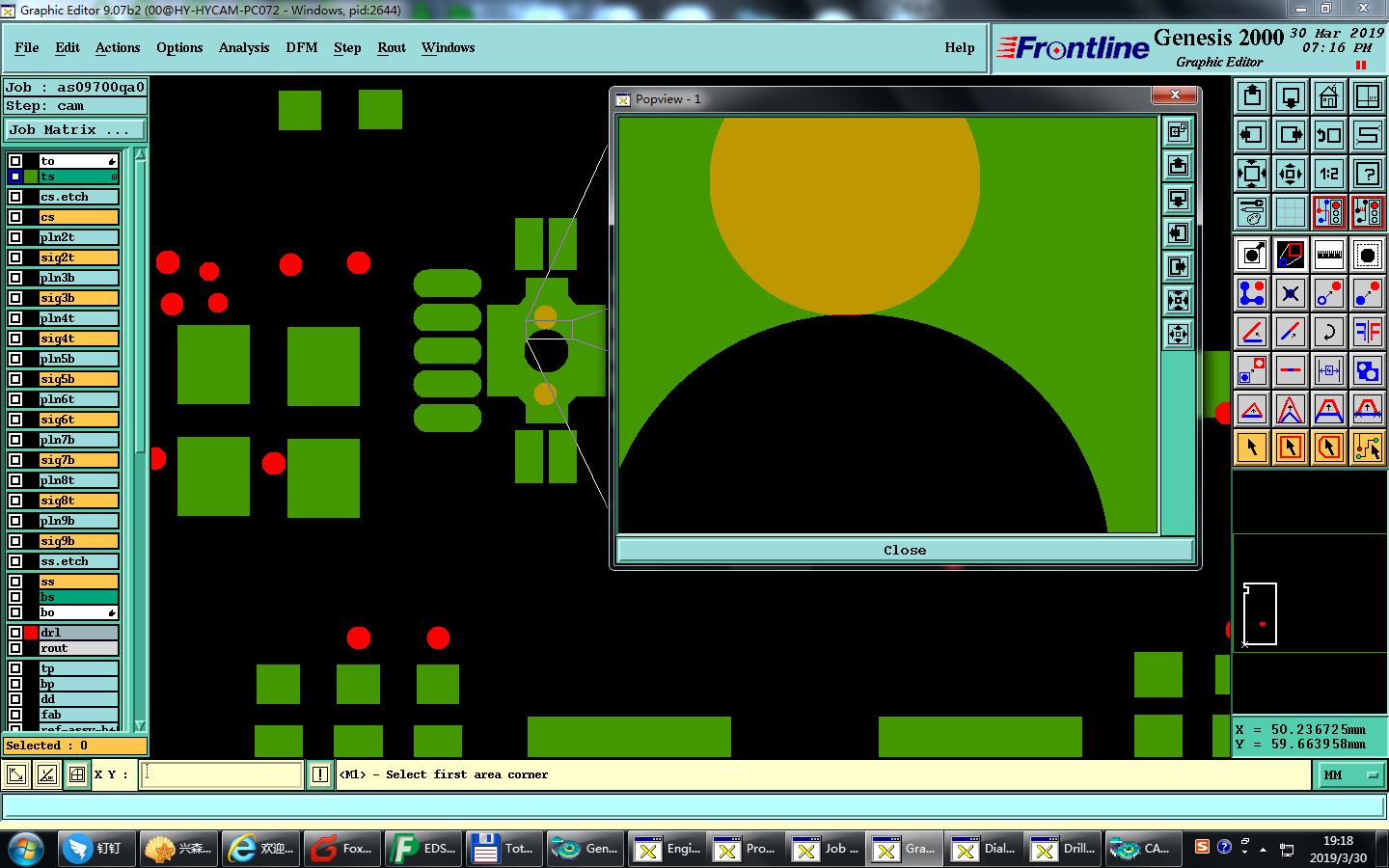Toggle the checkbox for layer to

tap(15, 161)
